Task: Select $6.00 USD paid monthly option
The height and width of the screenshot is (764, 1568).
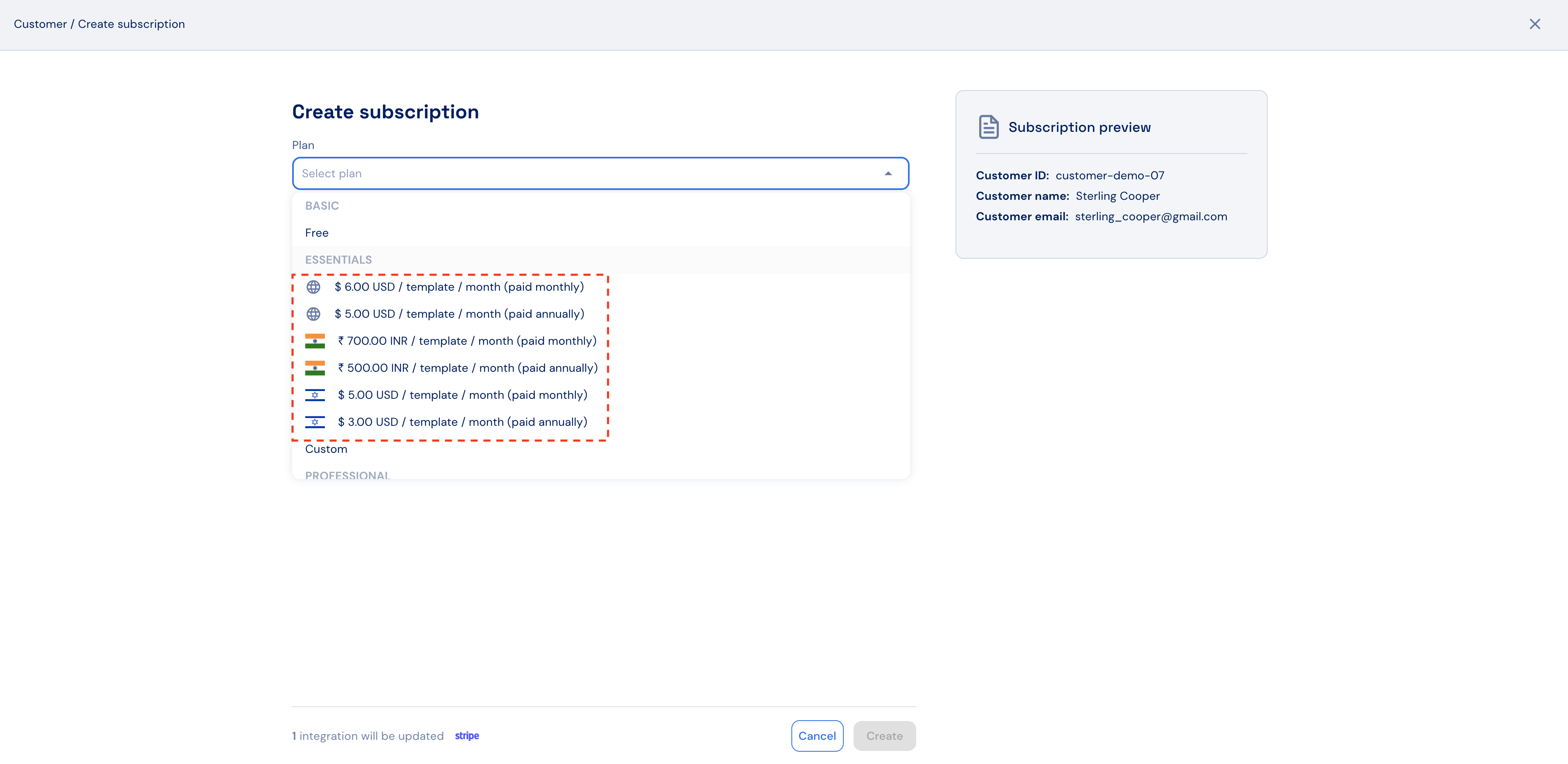Action: coord(459,287)
